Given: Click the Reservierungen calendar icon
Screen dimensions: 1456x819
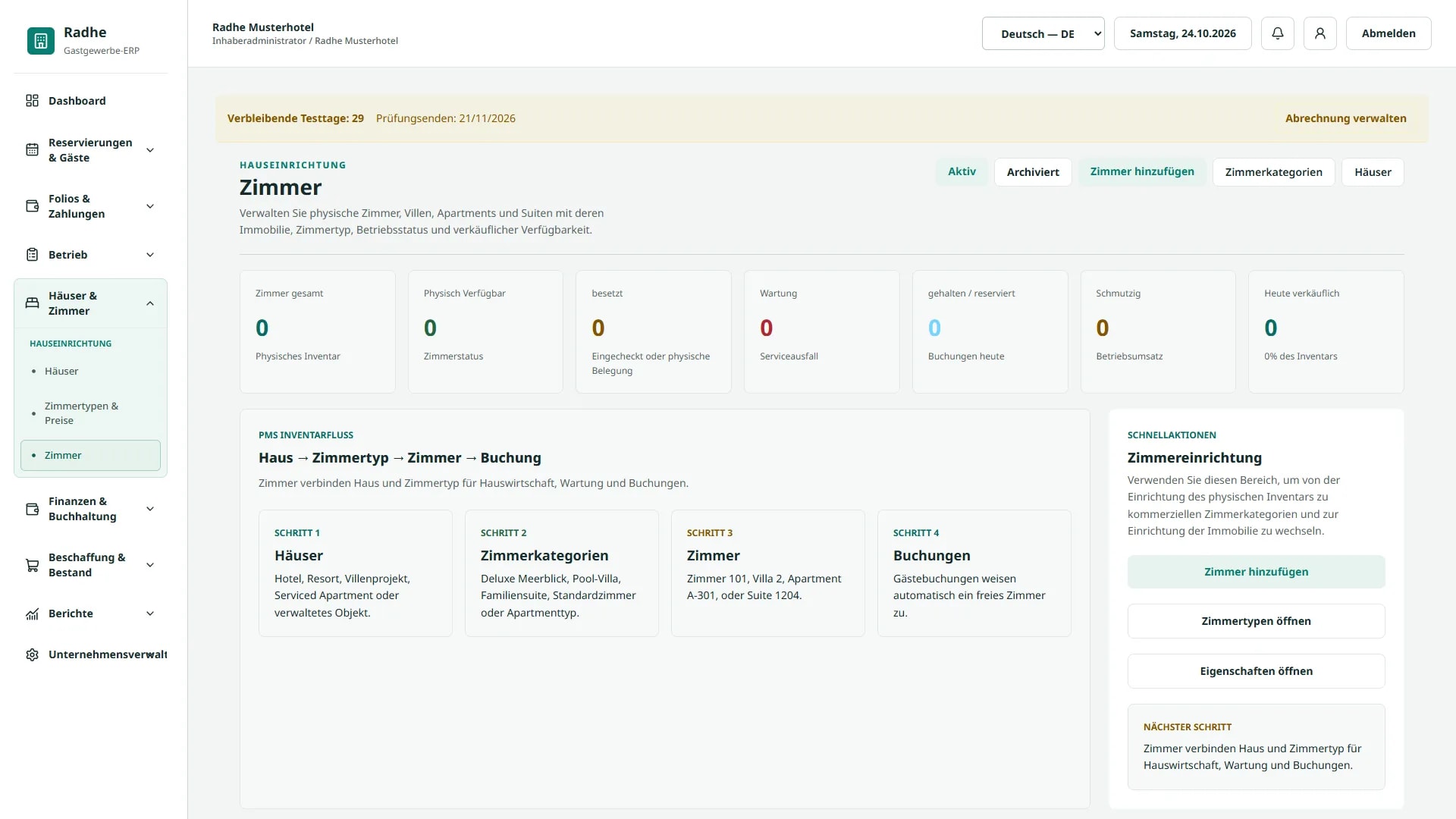Looking at the screenshot, I should pyautogui.click(x=32, y=150).
